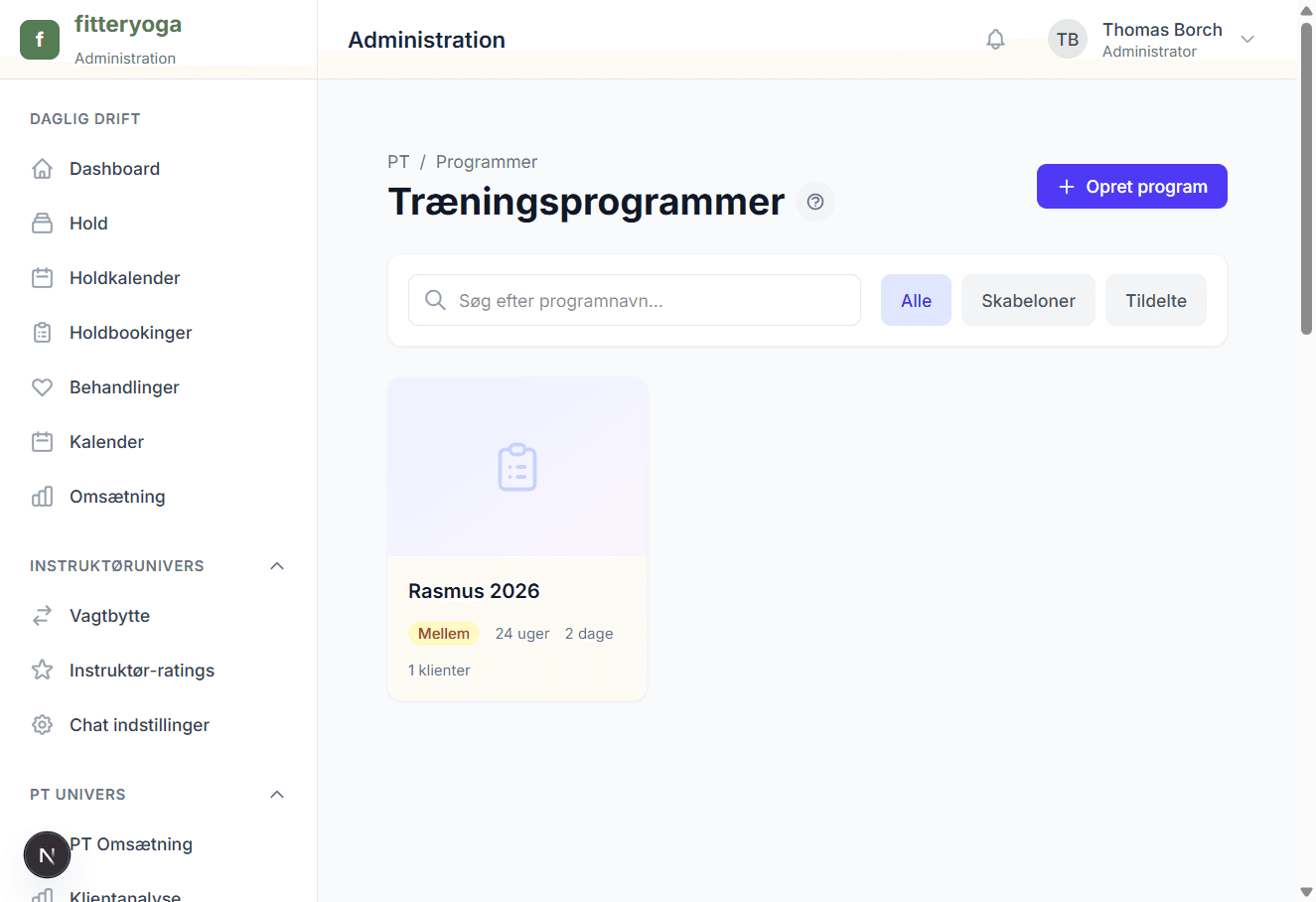Open Dashboard via the house icon
The height and width of the screenshot is (902, 1316).
[42, 169]
